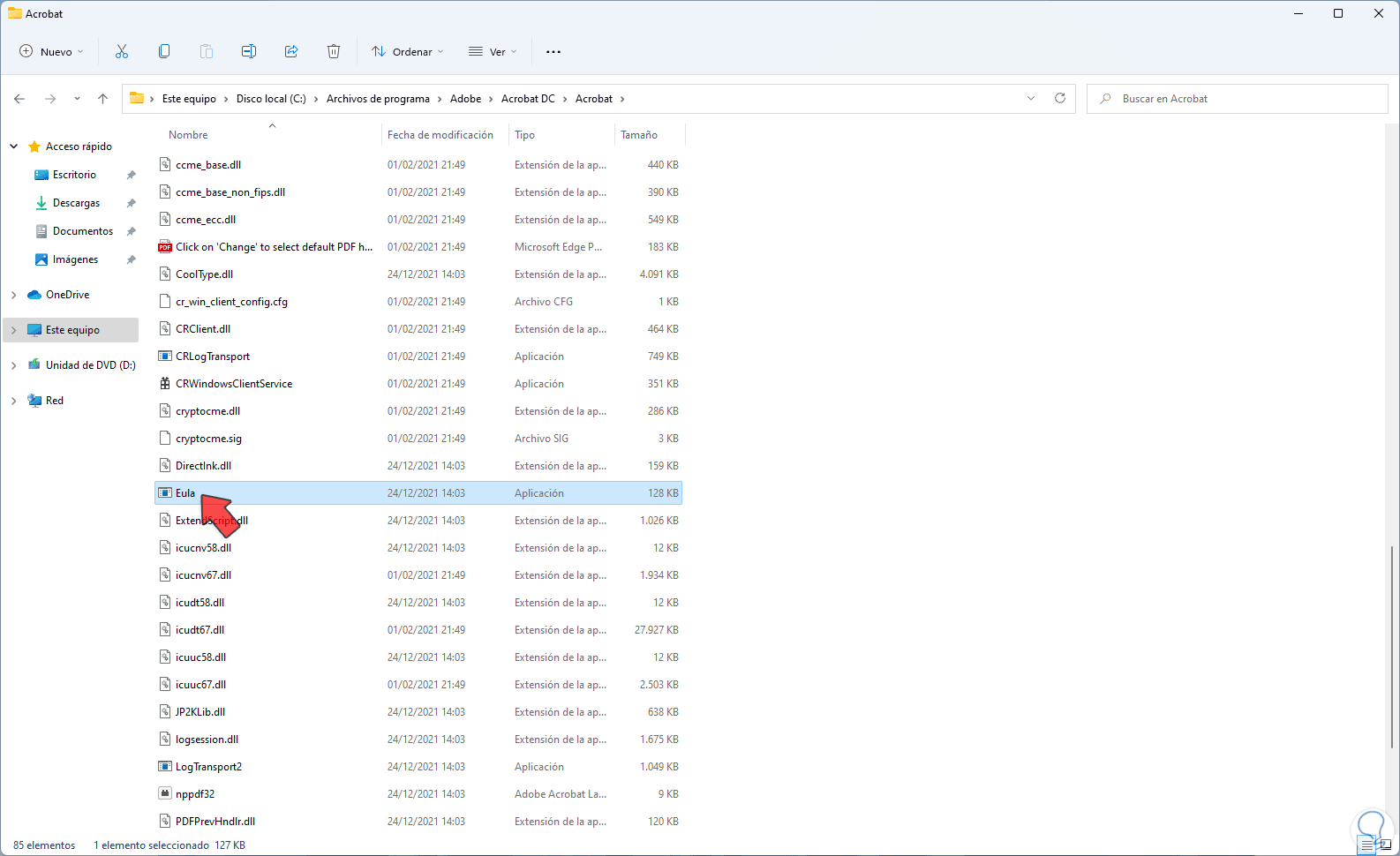Click the Delete trash icon
The image size is (1400, 856).
[x=334, y=51]
